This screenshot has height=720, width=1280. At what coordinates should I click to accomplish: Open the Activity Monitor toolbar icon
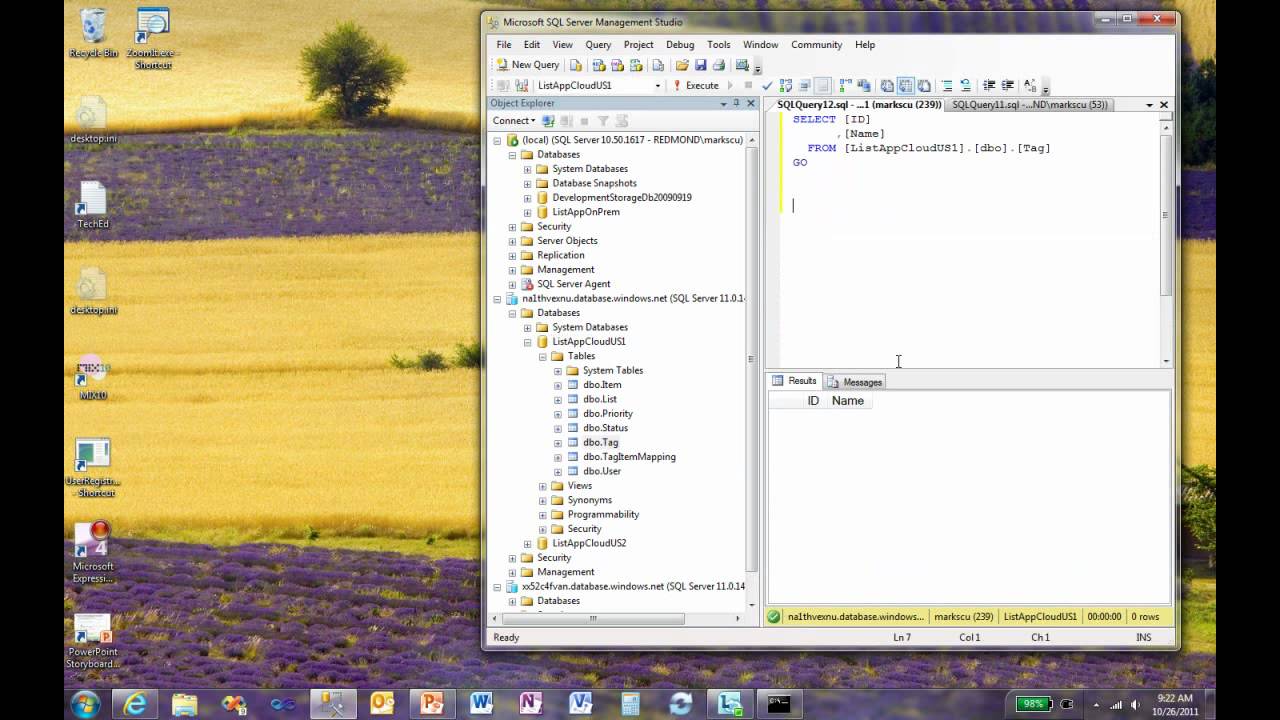pyautogui.click(x=741, y=65)
